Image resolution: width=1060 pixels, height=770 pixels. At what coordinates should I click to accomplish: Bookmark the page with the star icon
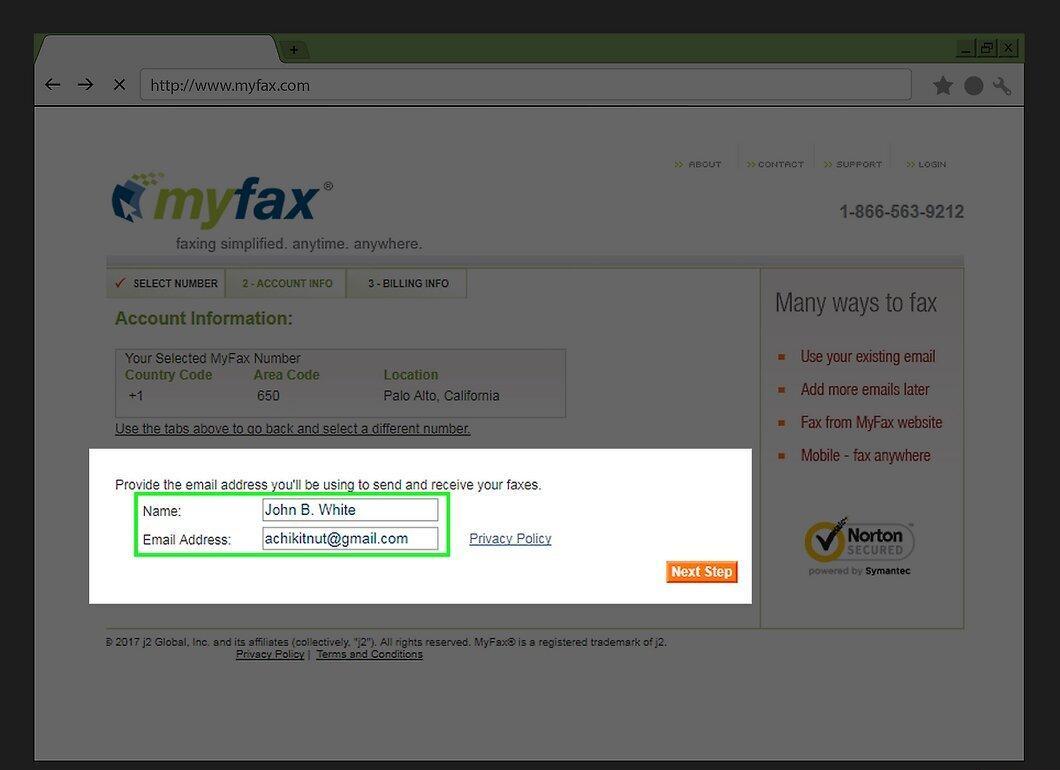(x=942, y=85)
